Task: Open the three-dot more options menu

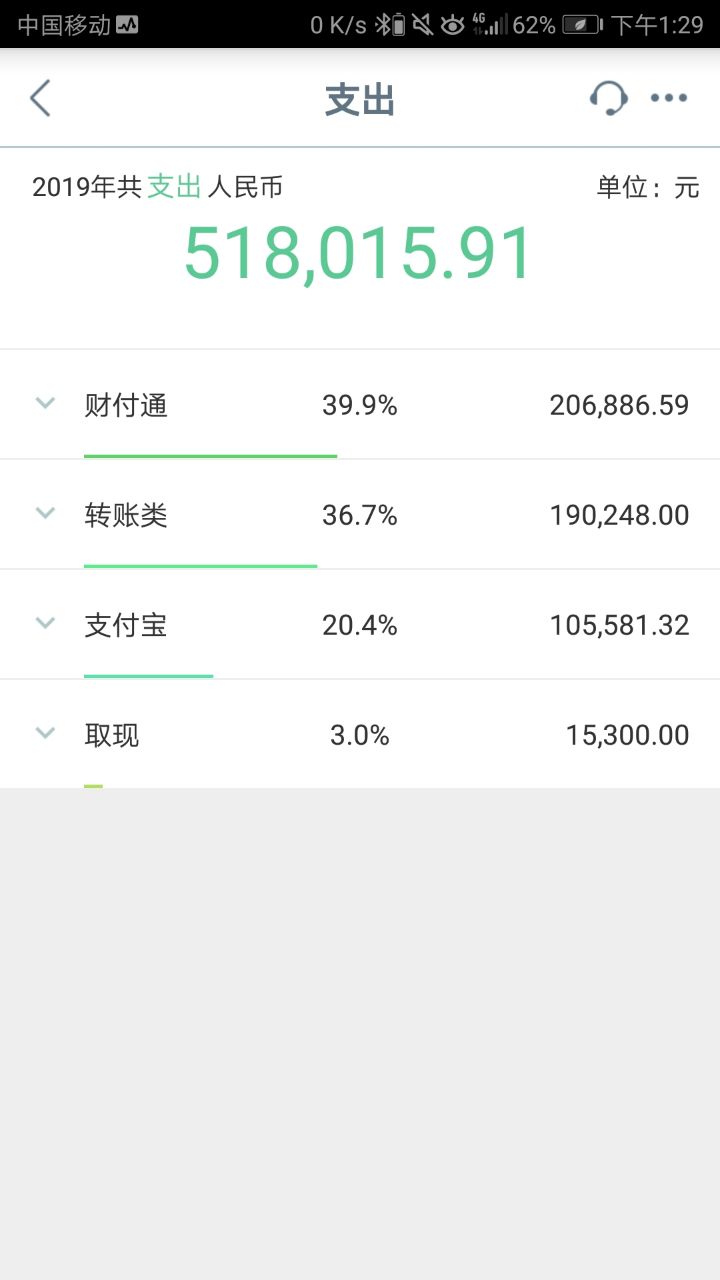Action: [x=669, y=98]
